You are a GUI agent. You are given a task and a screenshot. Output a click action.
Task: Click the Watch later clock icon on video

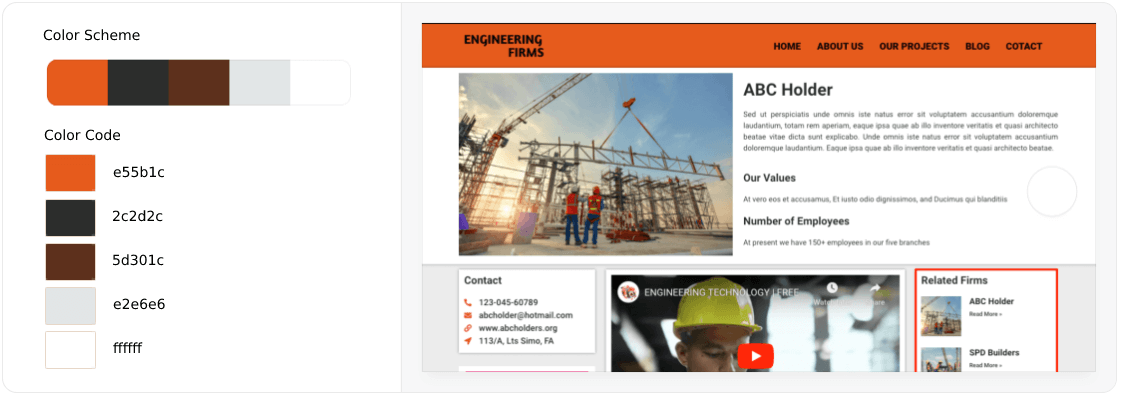click(x=832, y=288)
